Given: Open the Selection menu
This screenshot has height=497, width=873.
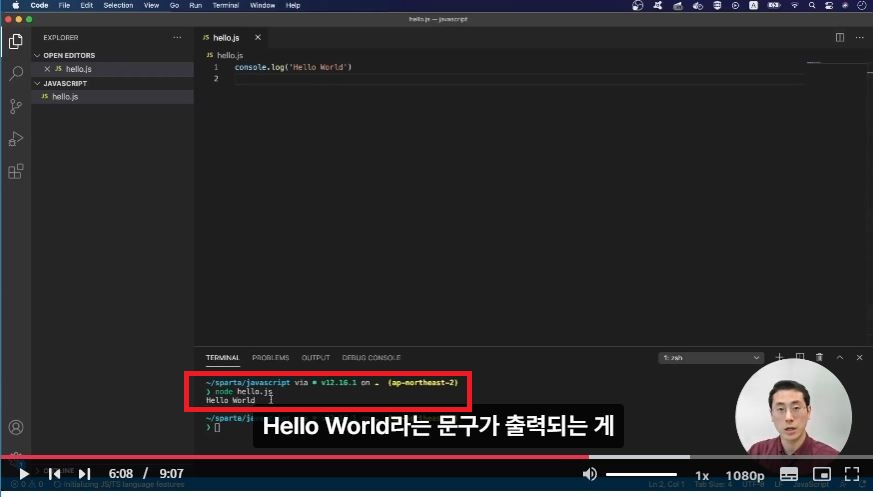Looking at the screenshot, I should pos(118,6).
